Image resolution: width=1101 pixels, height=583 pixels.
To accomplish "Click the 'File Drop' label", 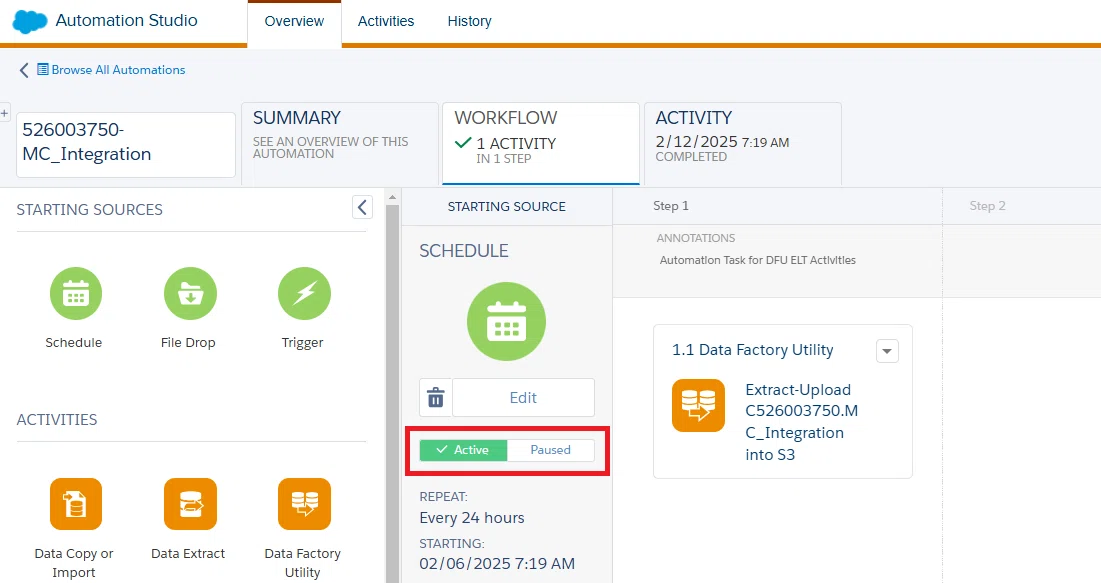I will 188,343.
